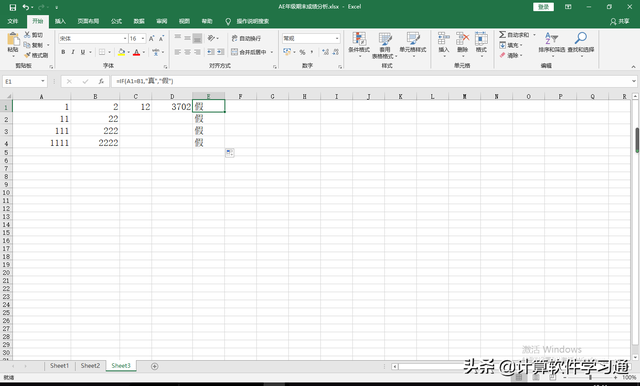The width and height of the screenshot is (640, 386).
Task: Toggle middle vertical alignment
Action: click(x=187, y=38)
